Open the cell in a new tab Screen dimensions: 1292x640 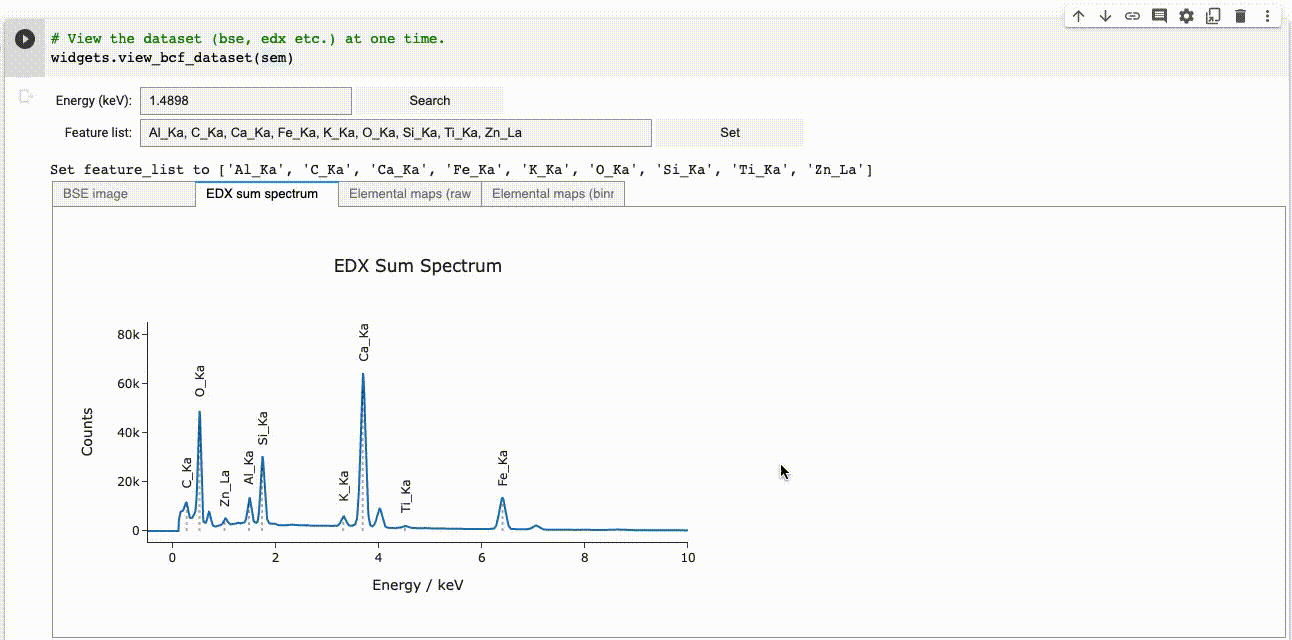1213,16
